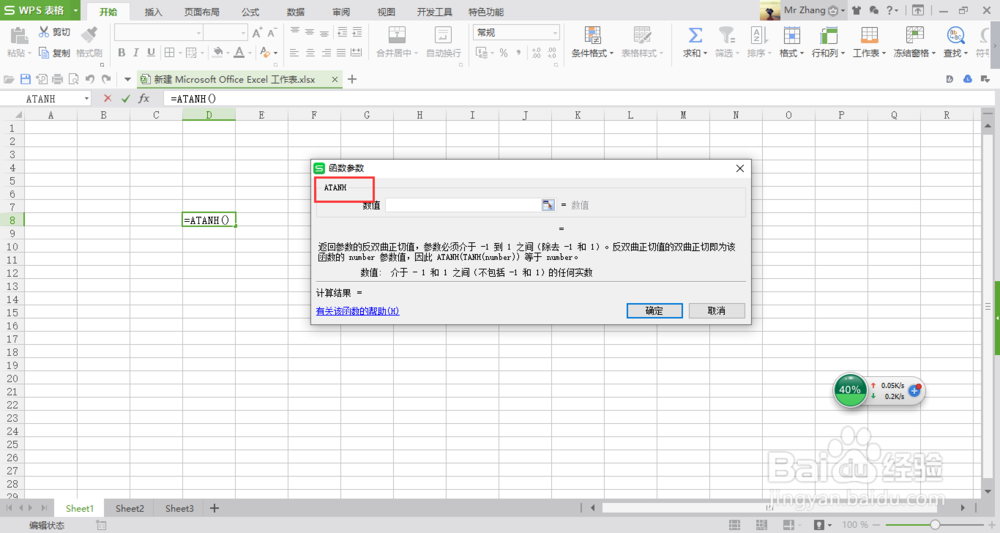1000x533 pixels.
Task: Open the font color dropdown arrow
Action: (250, 53)
